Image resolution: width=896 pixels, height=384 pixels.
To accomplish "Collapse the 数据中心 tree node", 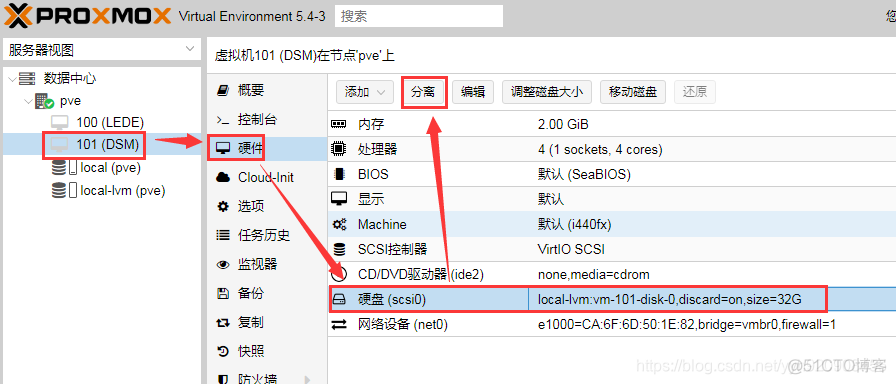I will point(11,78).
